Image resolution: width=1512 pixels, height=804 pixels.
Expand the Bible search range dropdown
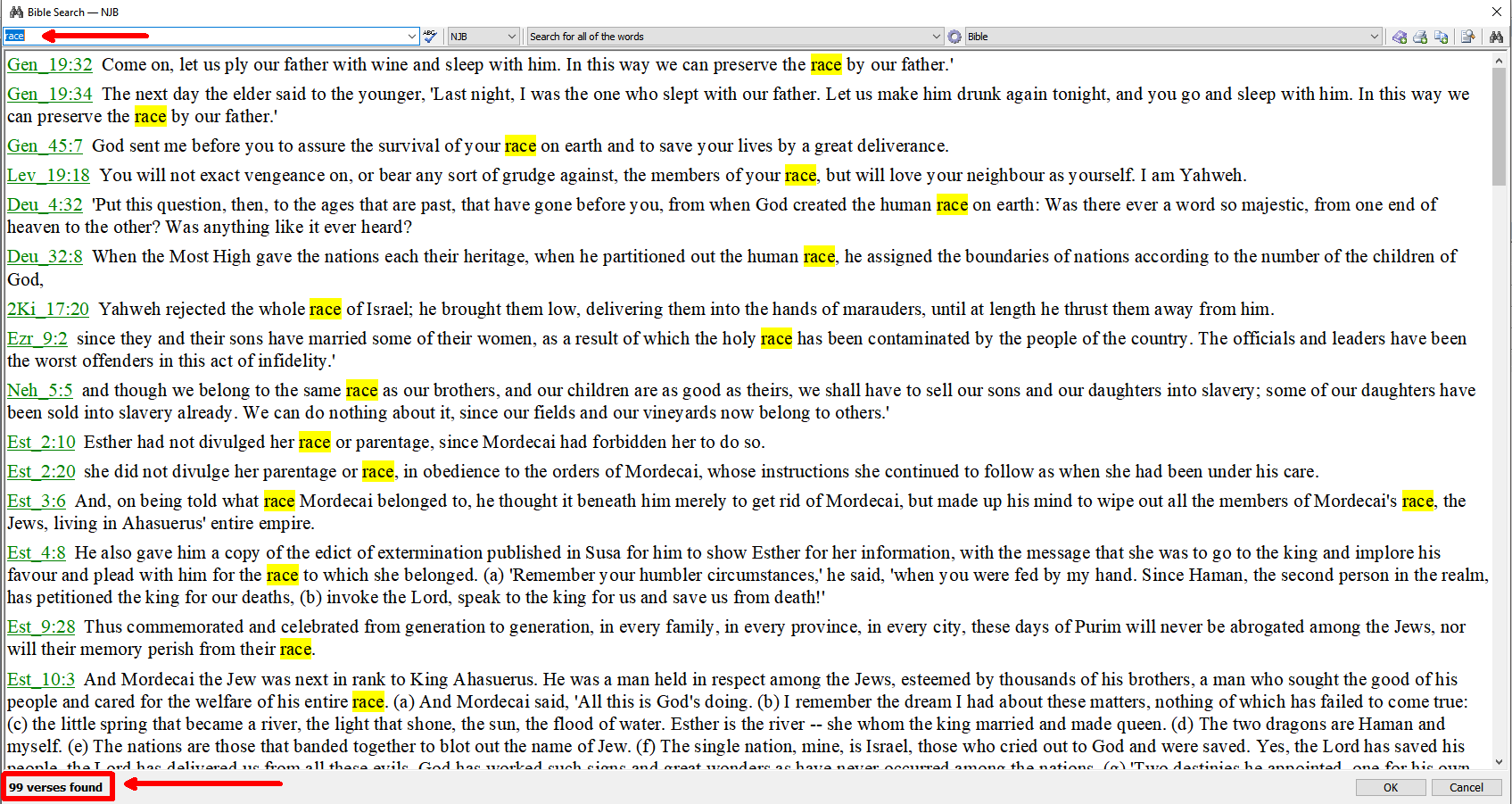(1374, 37)
